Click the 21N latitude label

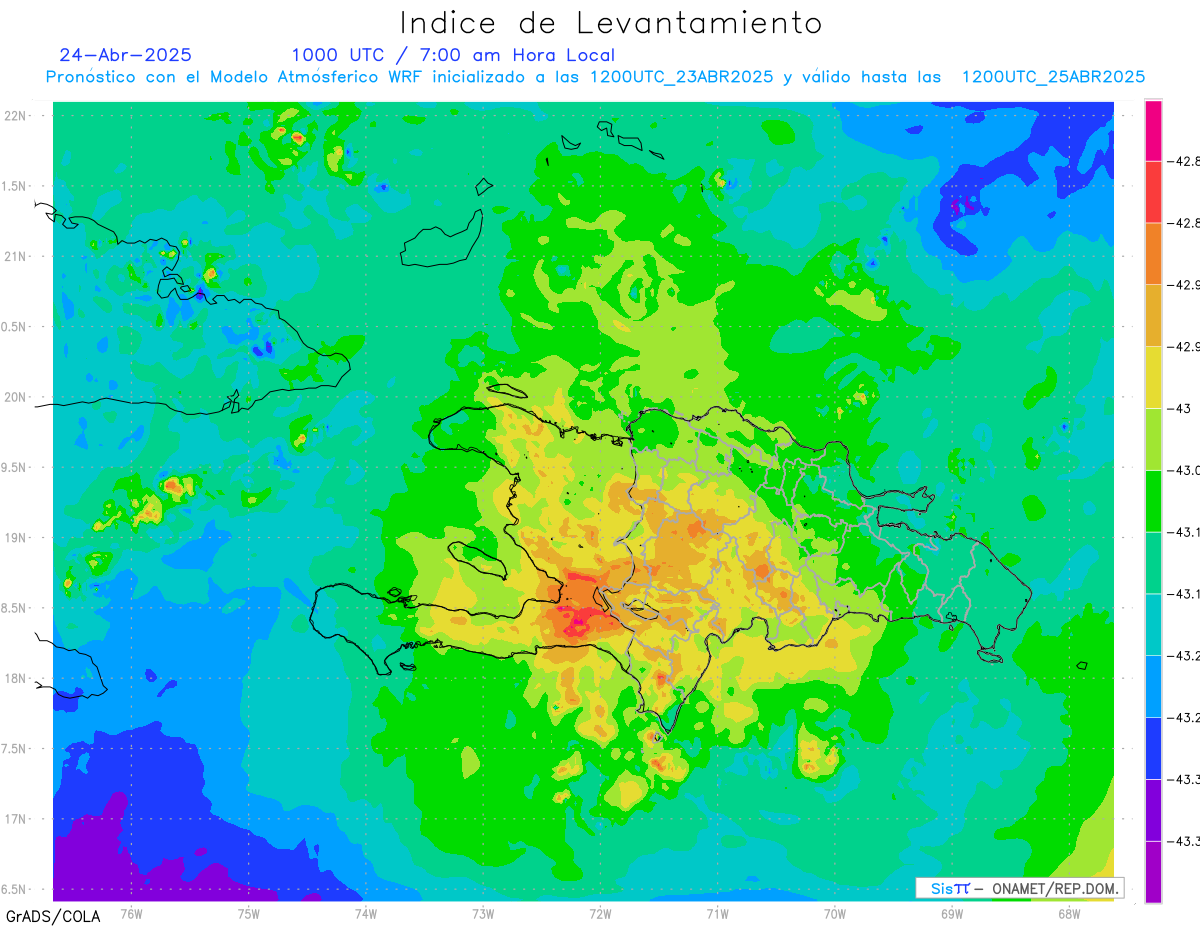click(x=17, y=256)
